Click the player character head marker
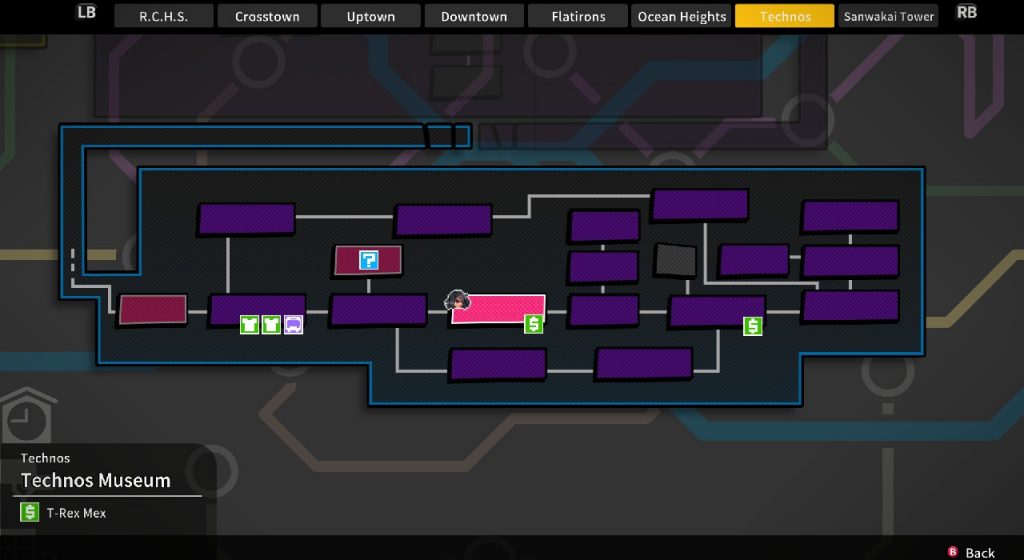 point(457,301)
